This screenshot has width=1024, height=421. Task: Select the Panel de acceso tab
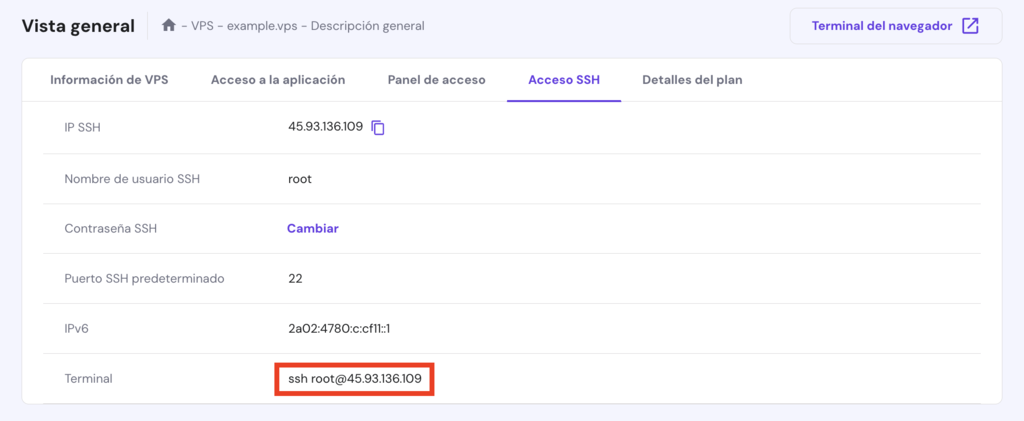click(x=436, y=80)
